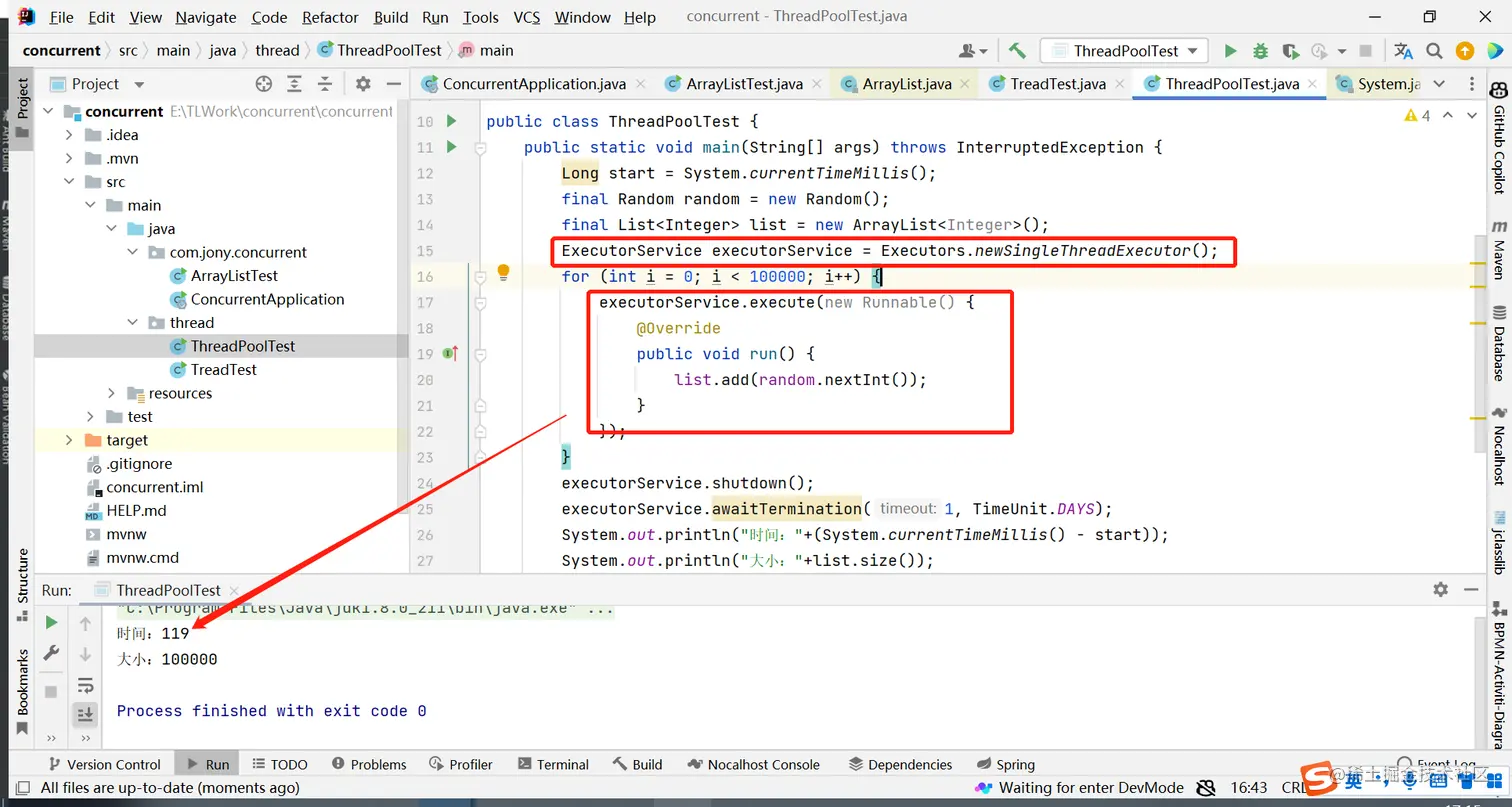Screen dimensions: 1512x807
Task: Open the Nocalhost Console
Action: (x=752, y=764)
